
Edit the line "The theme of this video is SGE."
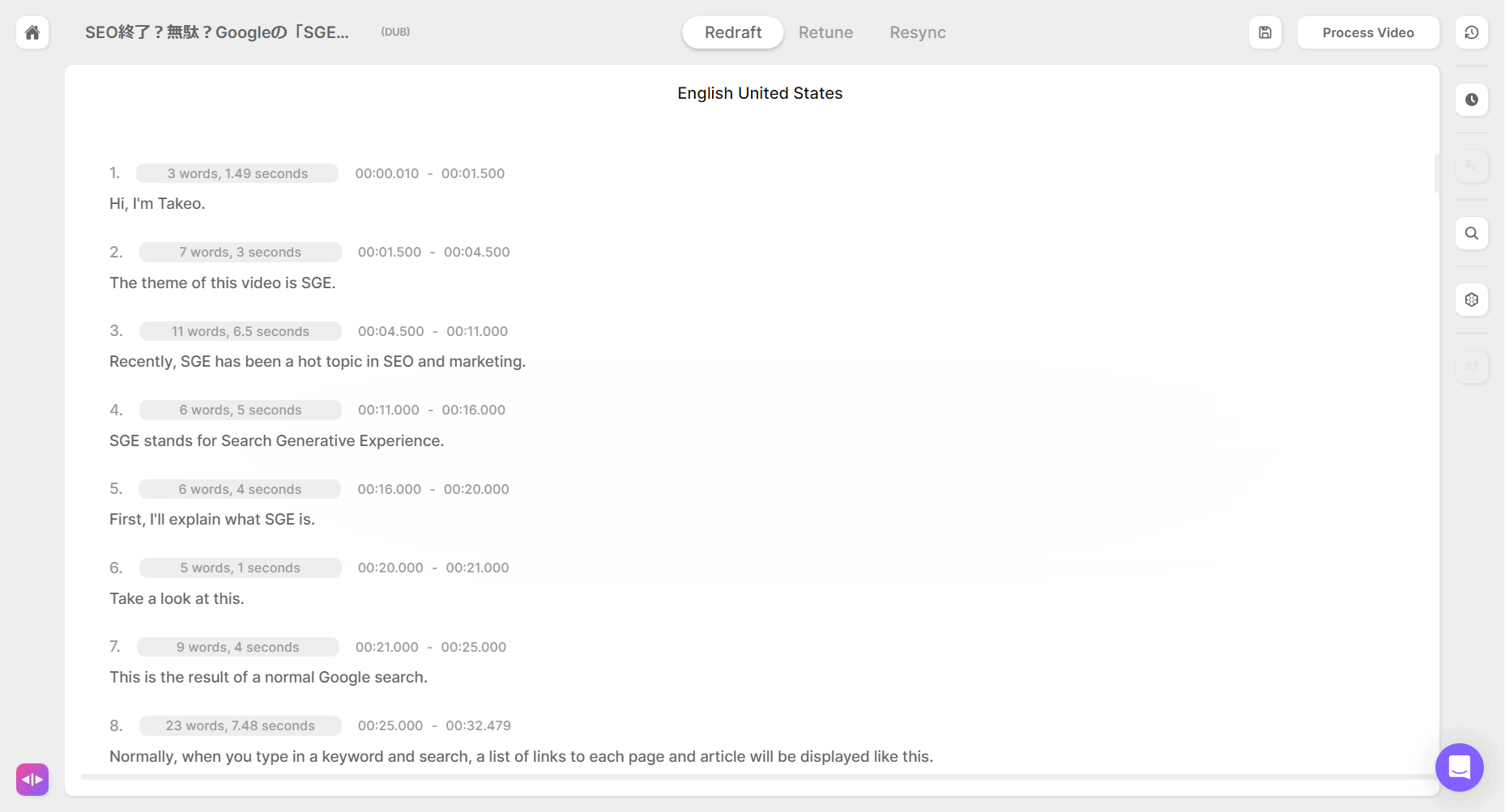coord(223,283)
